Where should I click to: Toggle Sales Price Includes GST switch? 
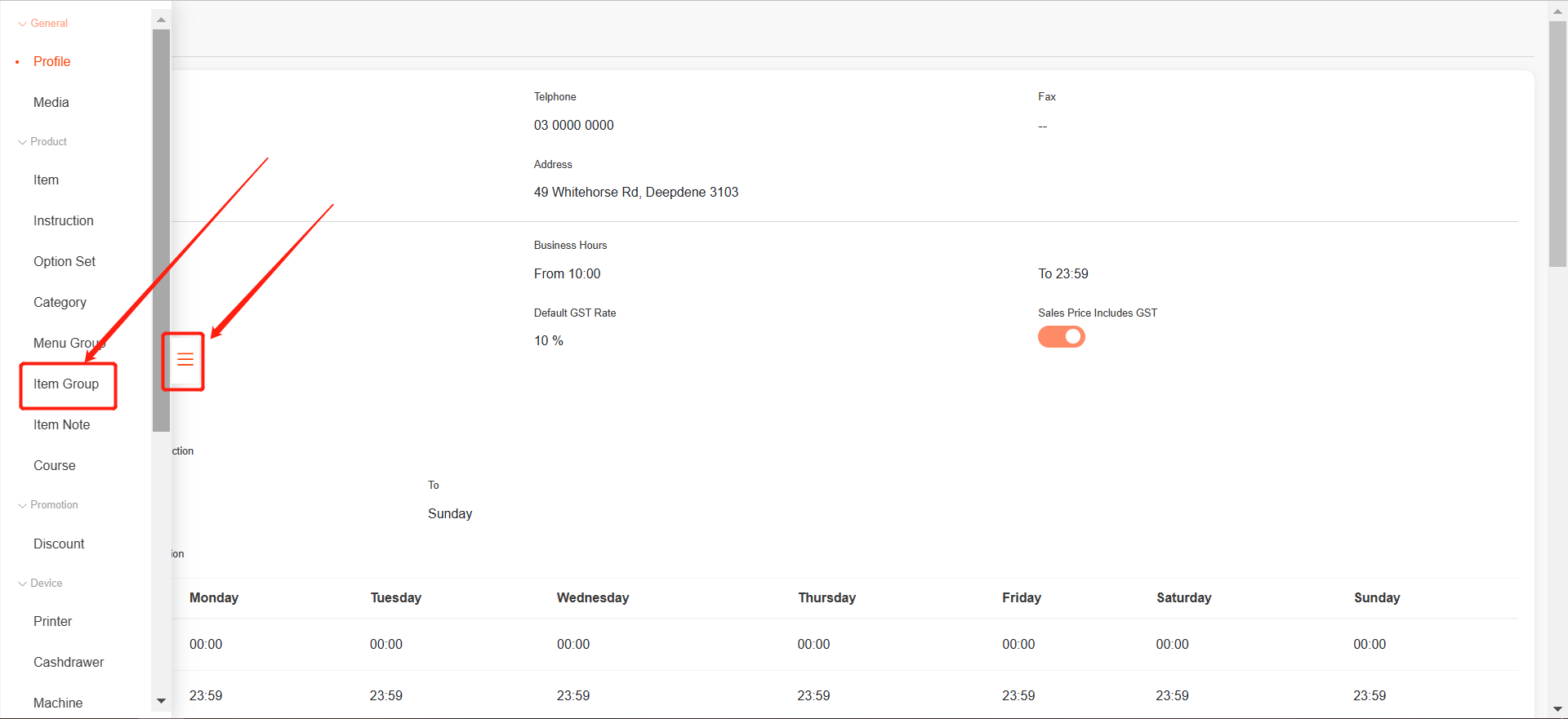point(1061,337)
